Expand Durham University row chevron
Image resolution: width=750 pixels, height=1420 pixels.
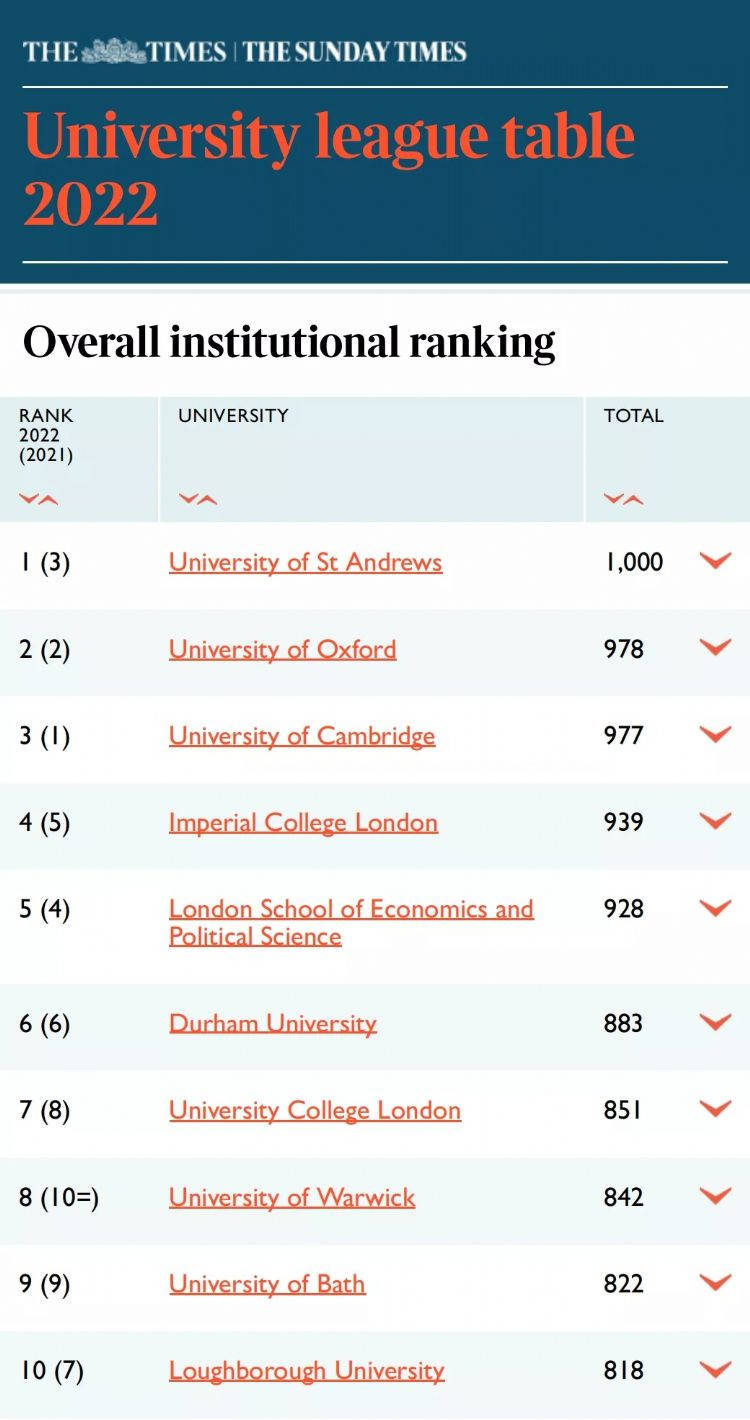[x=716, y=1023]
